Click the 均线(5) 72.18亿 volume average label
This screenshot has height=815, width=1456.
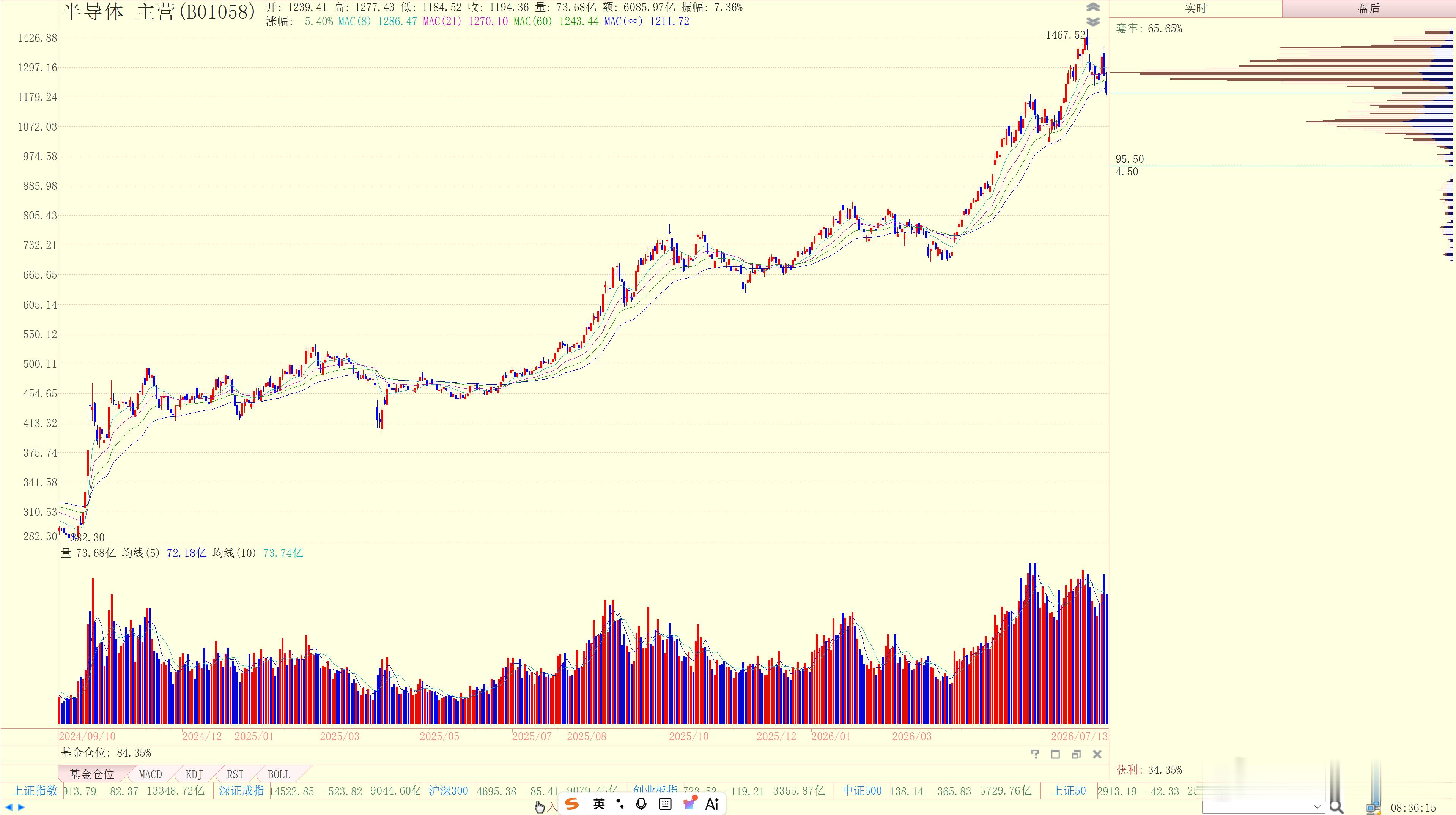coord(164,553)
